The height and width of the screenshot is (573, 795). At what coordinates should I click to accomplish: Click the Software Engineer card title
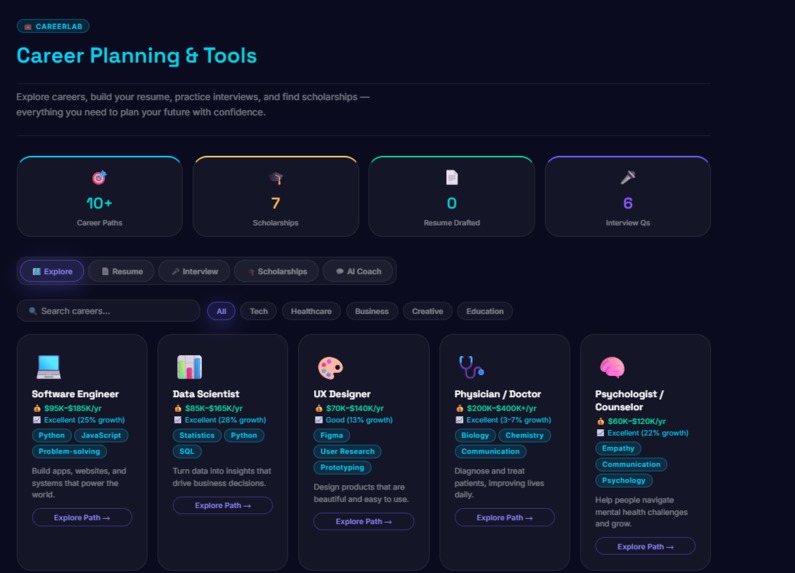click(x=75, y=394)
